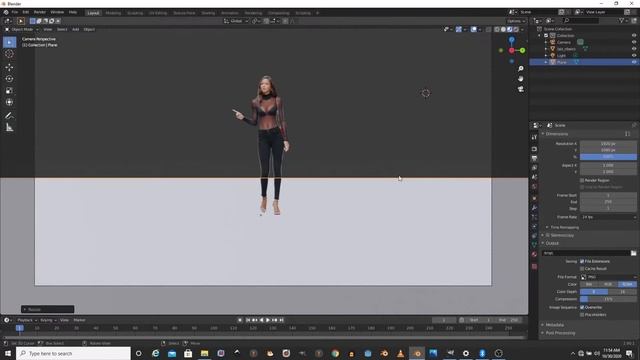Open the Frame Rate dropdown
Viewport: 640px width, 360px height.
[608, 217]
